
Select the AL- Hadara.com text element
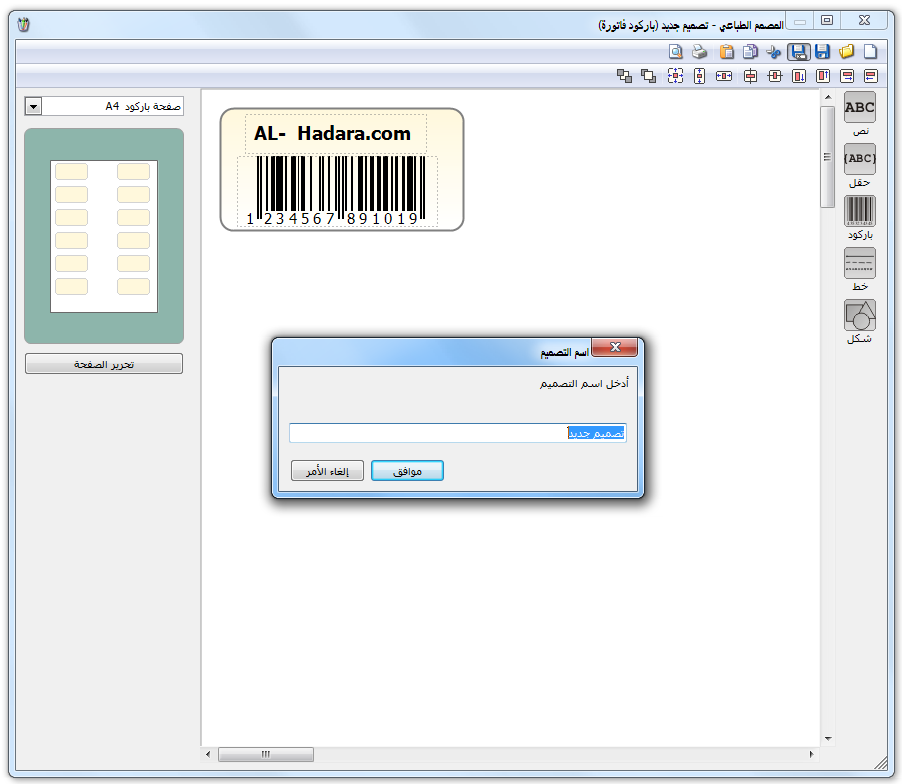tap(335, 134)
